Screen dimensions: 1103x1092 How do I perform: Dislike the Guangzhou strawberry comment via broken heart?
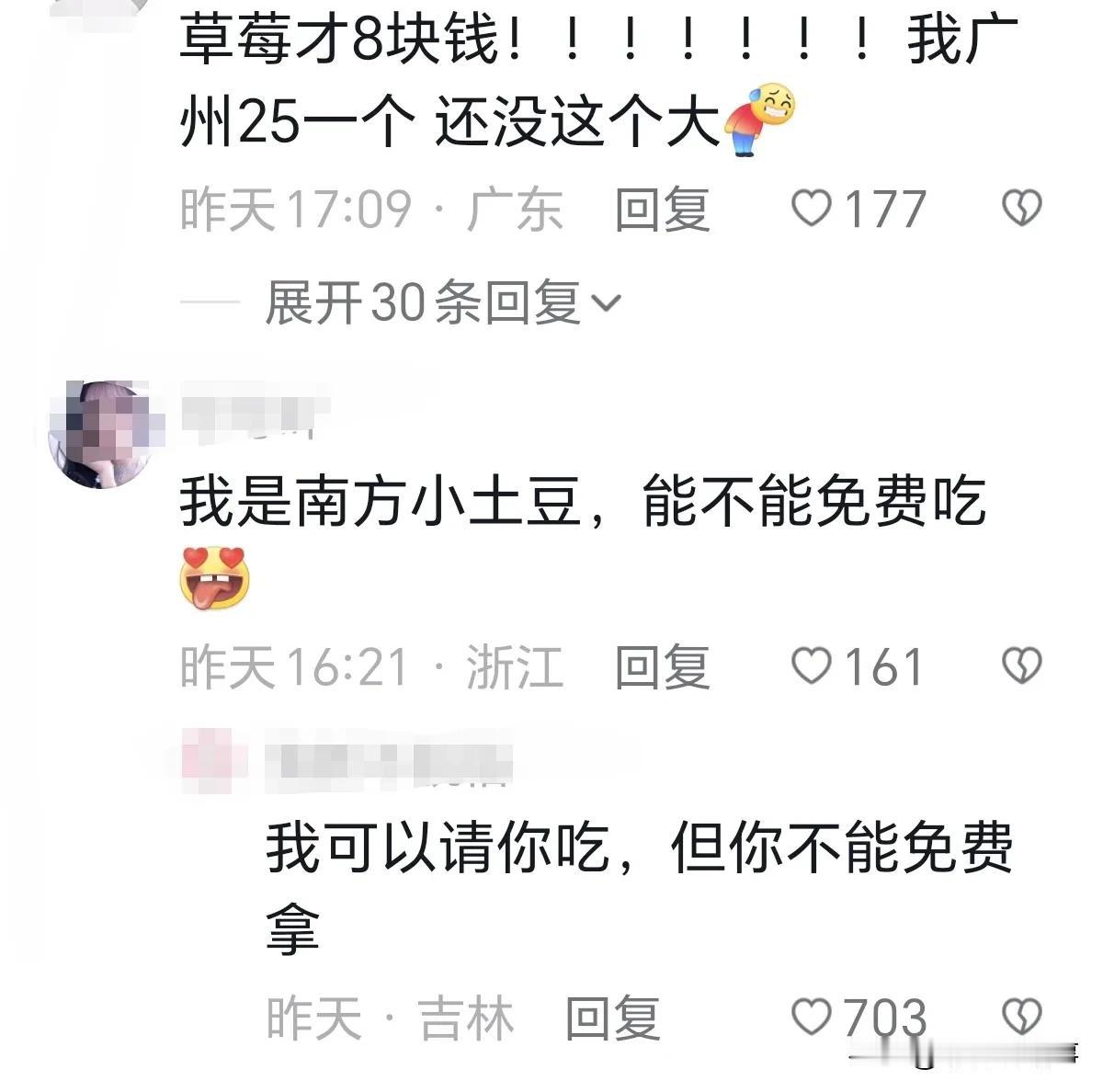coord(1020,209)
